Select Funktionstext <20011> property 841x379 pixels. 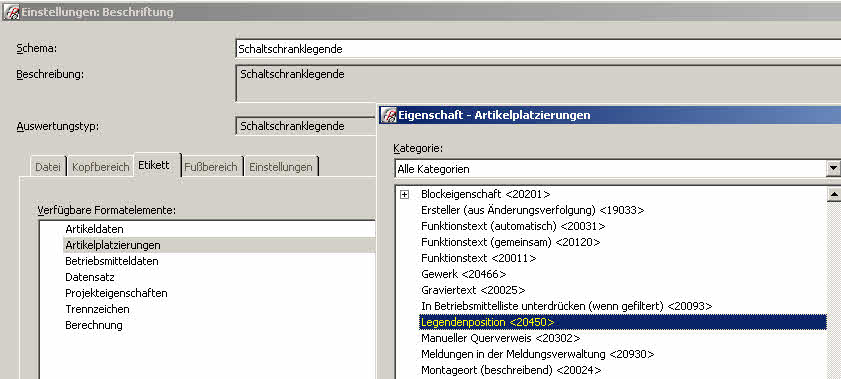[x=478, y=258]
